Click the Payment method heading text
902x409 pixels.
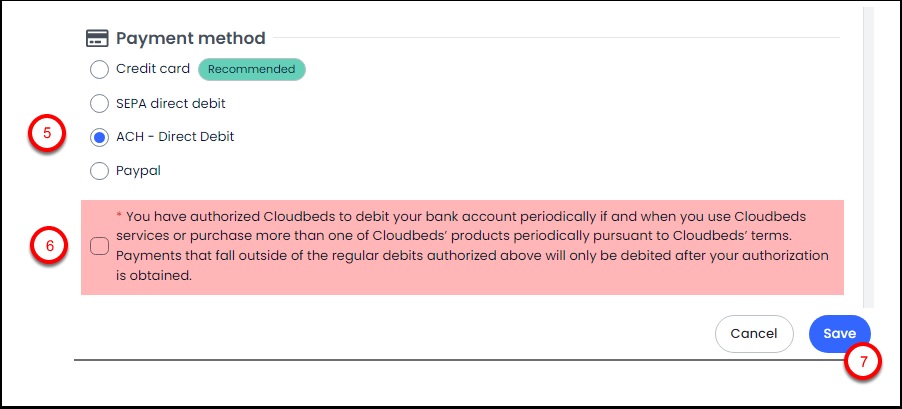pos(191,39)
